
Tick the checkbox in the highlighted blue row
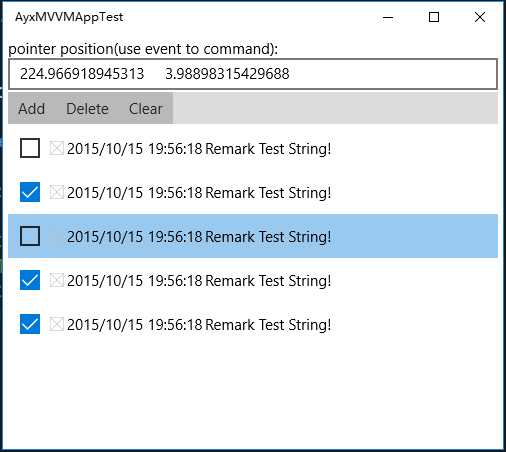pos(30,236)
